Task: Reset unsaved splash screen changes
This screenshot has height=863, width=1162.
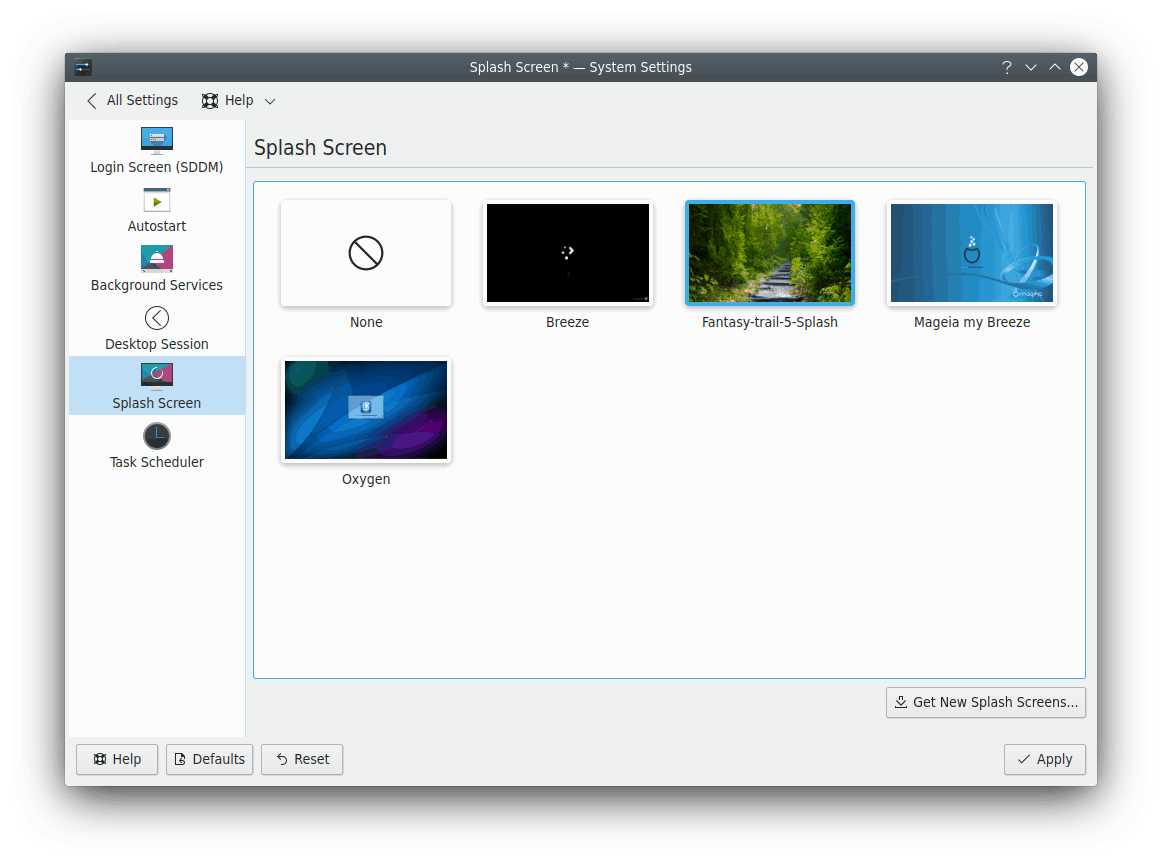Action: [301, 759]
